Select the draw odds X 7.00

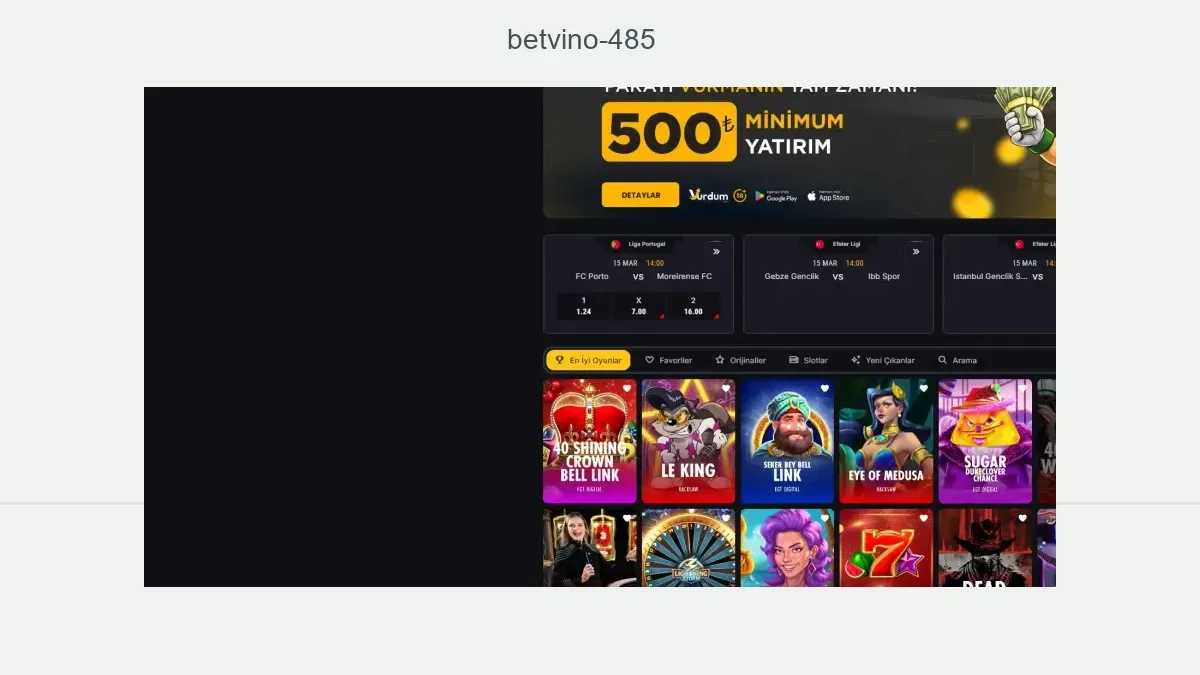click(639, 306)
